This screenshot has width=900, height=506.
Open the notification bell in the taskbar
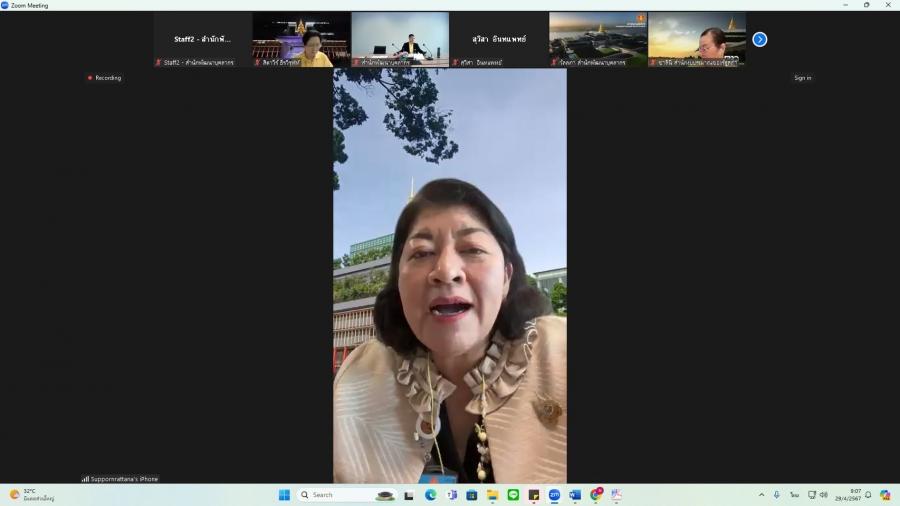tap(868, 495)
